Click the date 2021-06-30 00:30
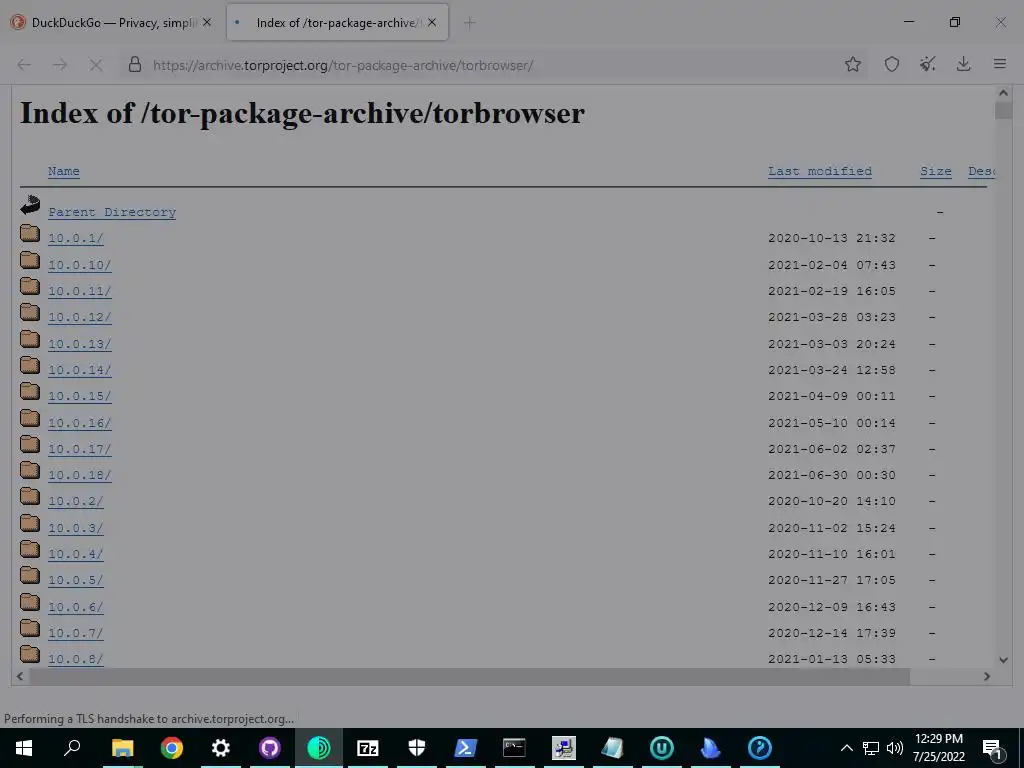Screen dimensions: 1024x768 pos(831,475)
